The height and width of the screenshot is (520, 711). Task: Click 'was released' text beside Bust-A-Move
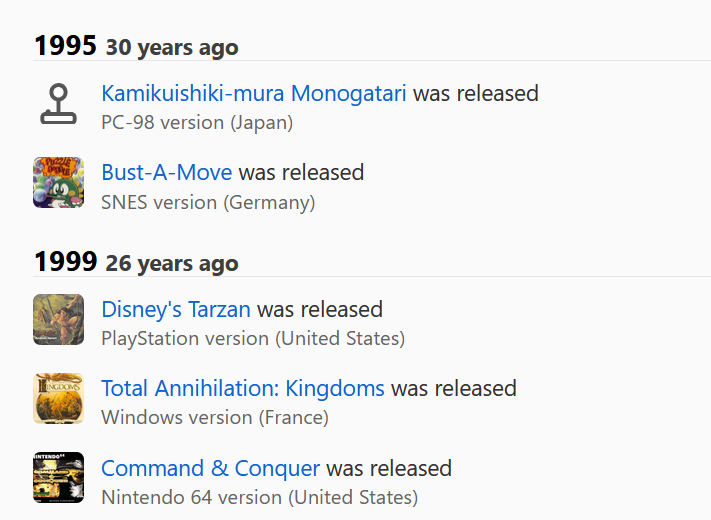pos(301,172)
